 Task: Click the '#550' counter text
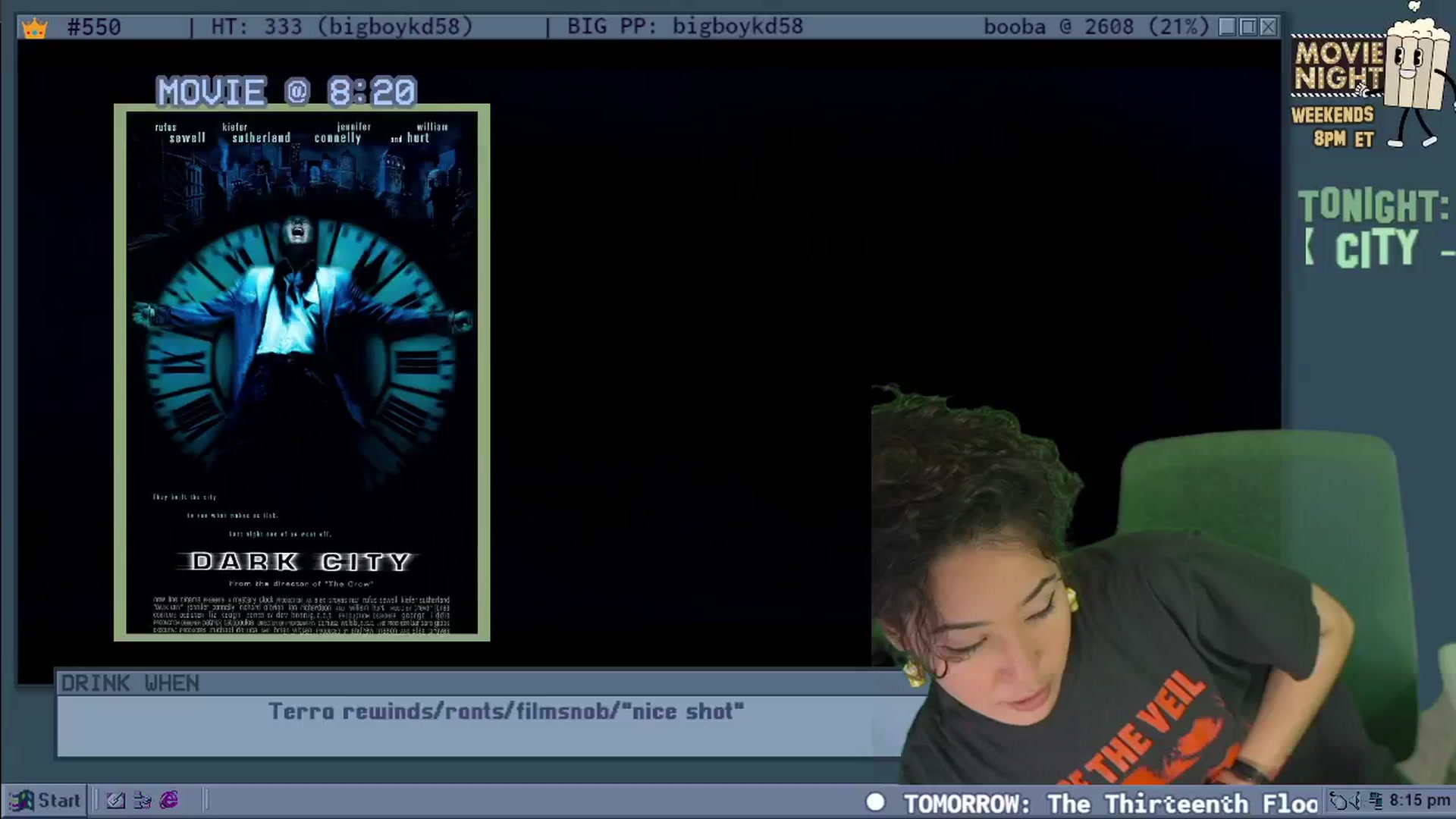coord(94,27)
